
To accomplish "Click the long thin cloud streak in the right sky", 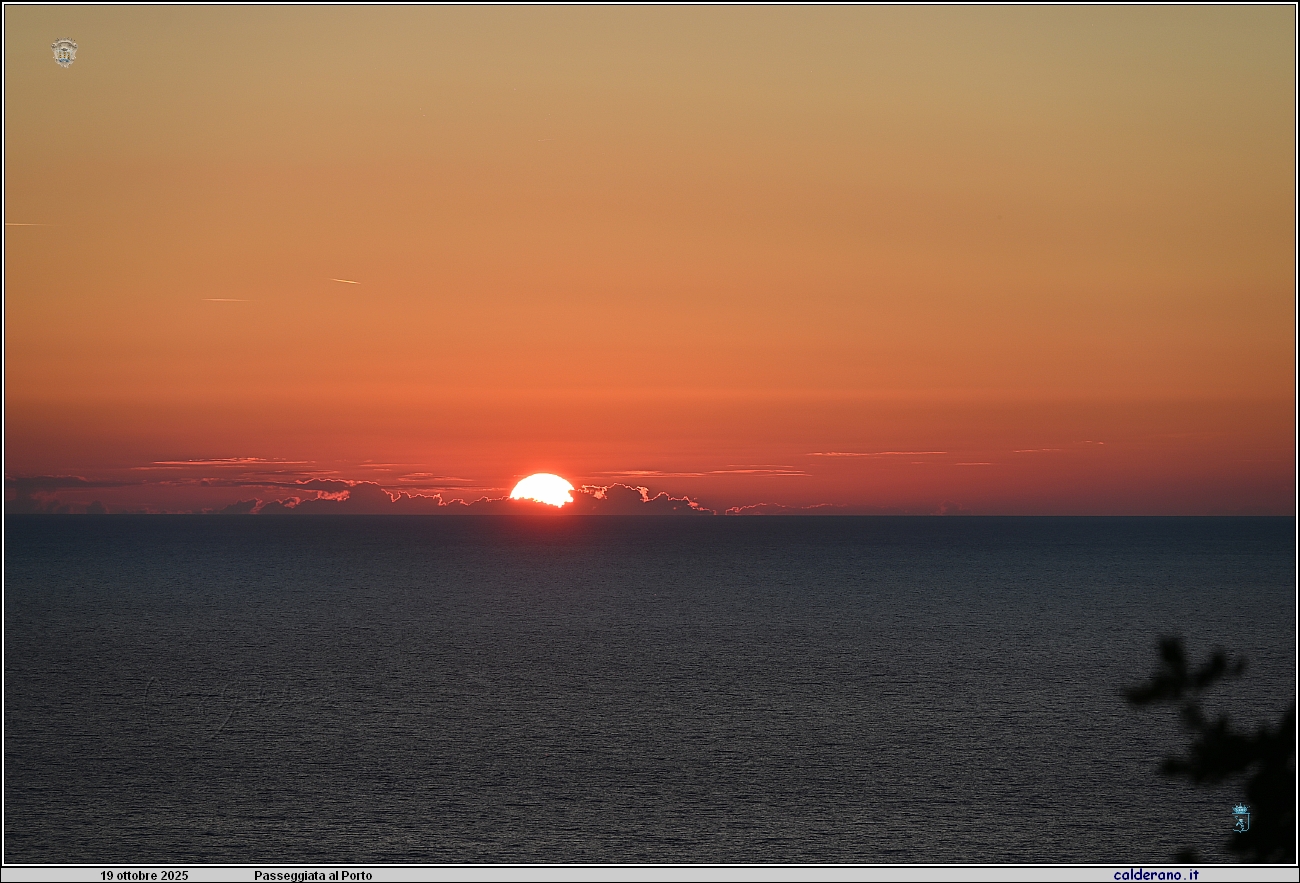I will pos(875,454).
